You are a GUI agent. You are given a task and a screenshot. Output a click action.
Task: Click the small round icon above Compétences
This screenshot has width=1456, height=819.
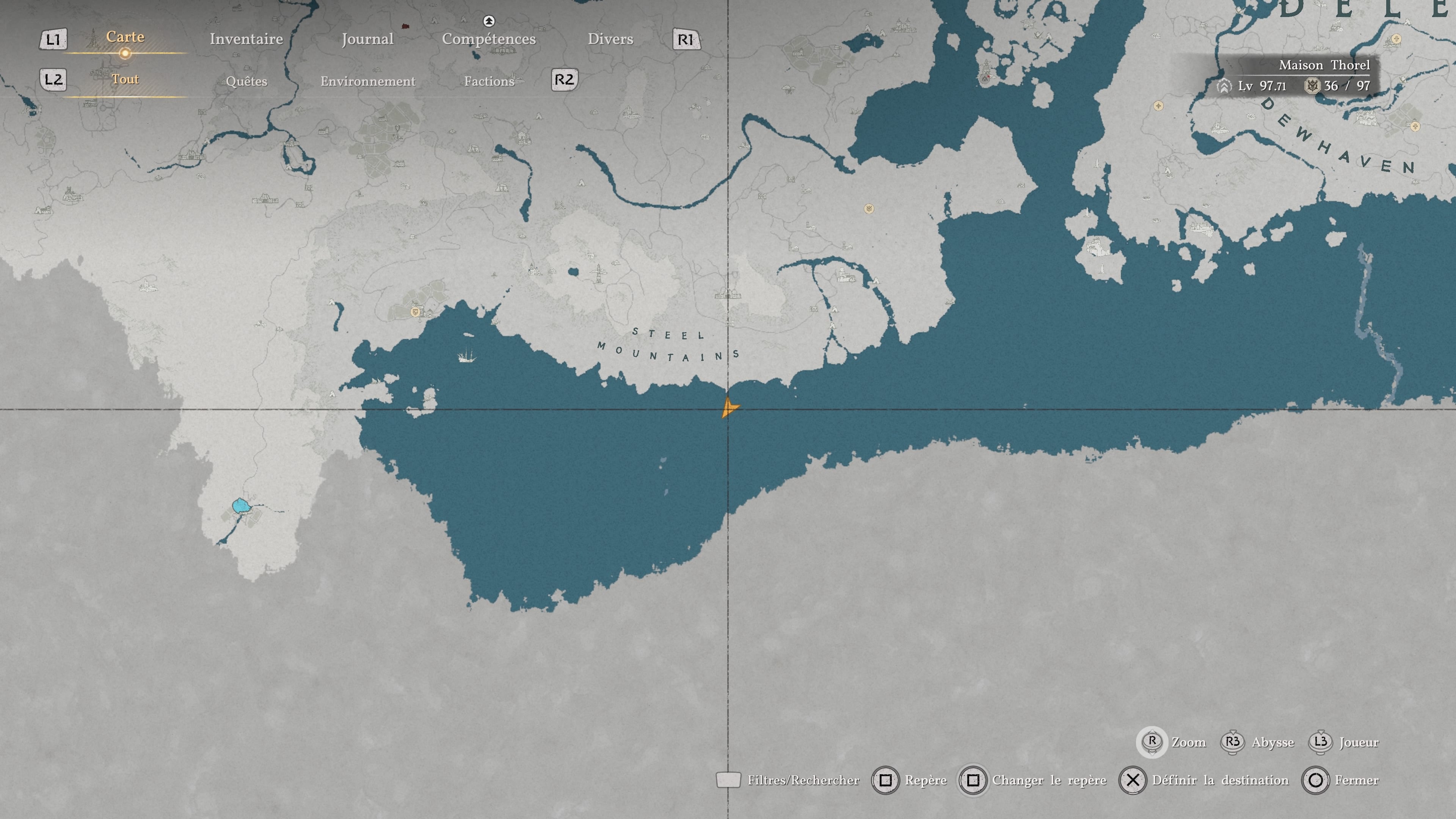point(489,22)
